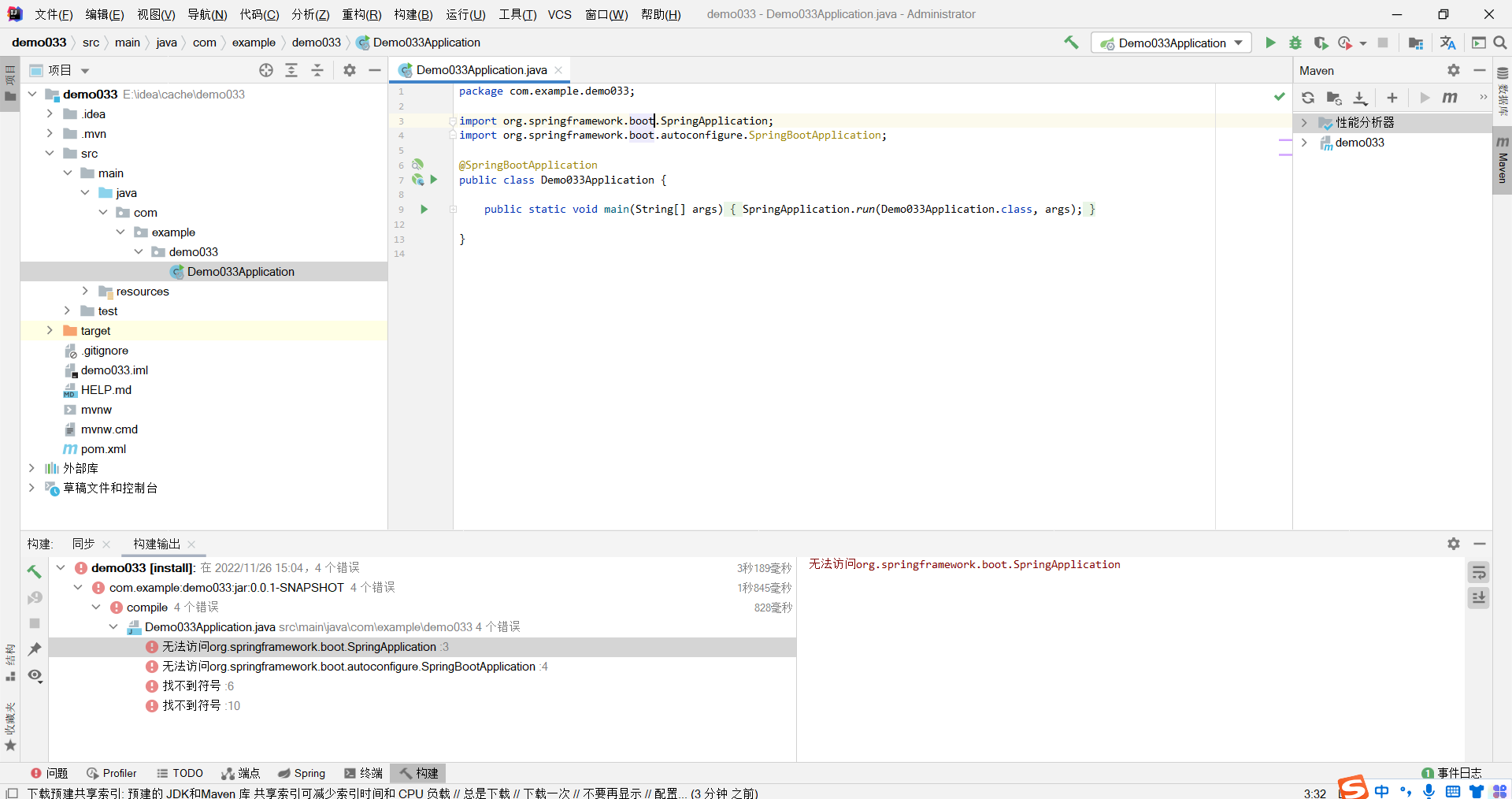Open 事件日志 in status bar
The height and width of the screenshot is (799, 1512).
pyautogui.click(x=1451, y=773)
